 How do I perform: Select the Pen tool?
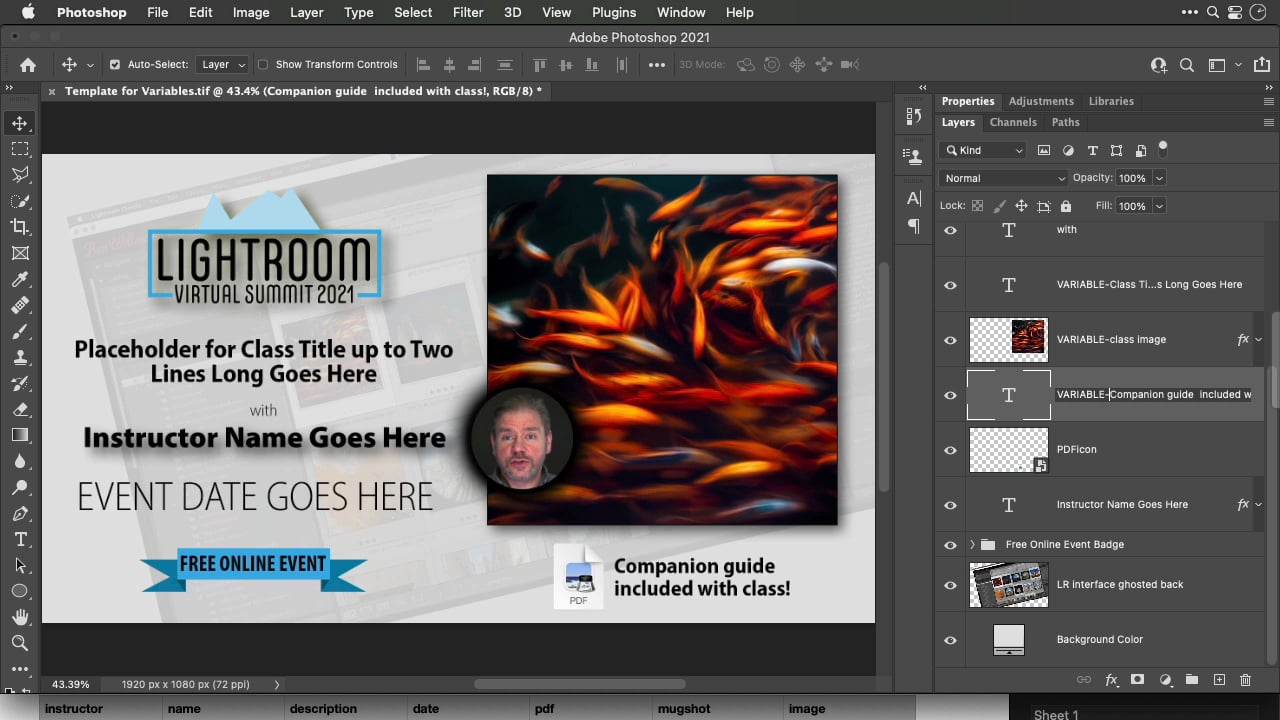click(x=20, y=514)
